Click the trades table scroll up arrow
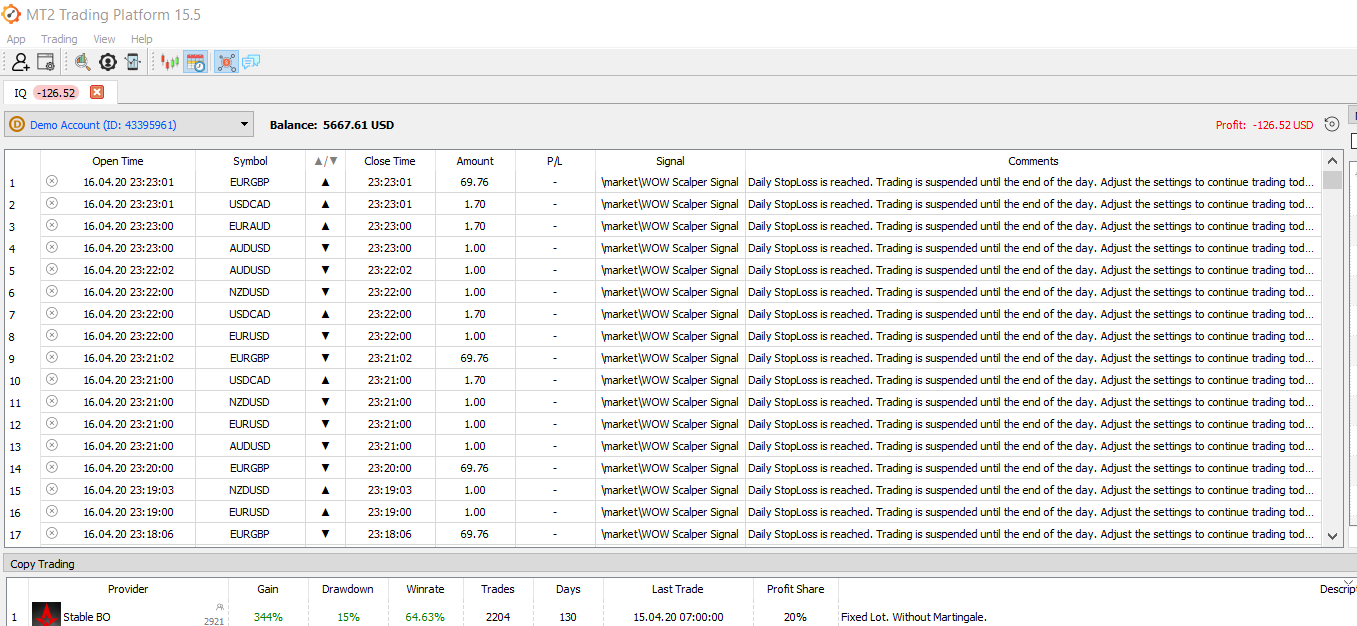Image resolution: width=1357 pixels, height=626 pixels. (x=1332, y=160)
